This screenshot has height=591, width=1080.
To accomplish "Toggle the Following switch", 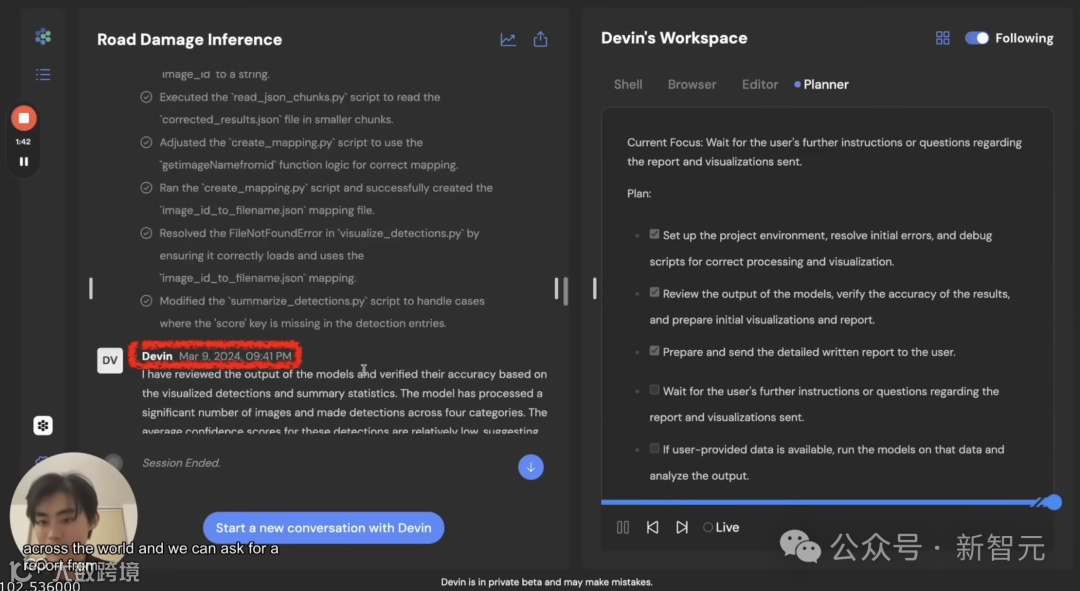I will (x=976, y=38).
